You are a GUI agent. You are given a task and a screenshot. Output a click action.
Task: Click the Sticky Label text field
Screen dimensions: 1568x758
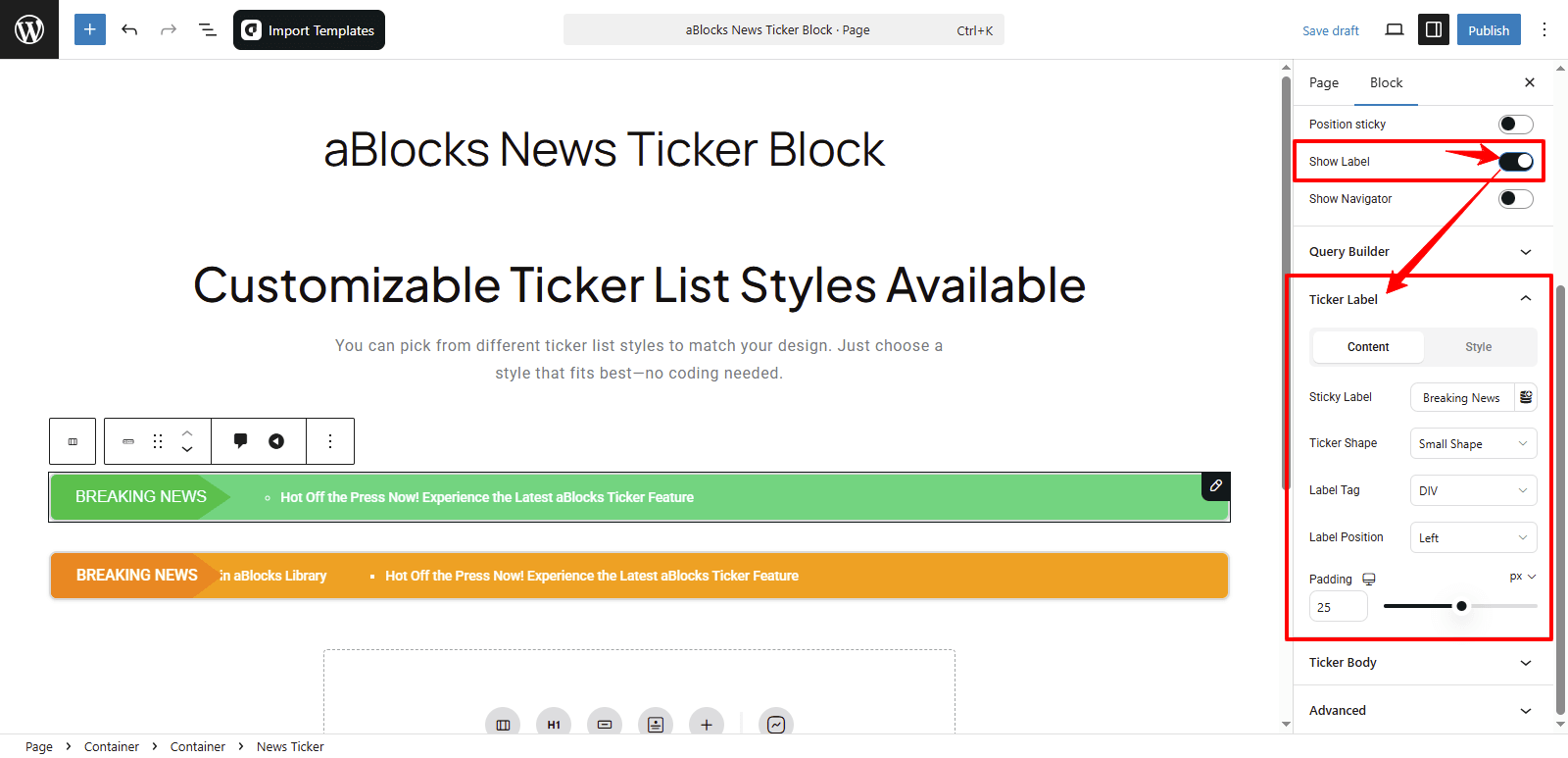[x=1461, y=398]
